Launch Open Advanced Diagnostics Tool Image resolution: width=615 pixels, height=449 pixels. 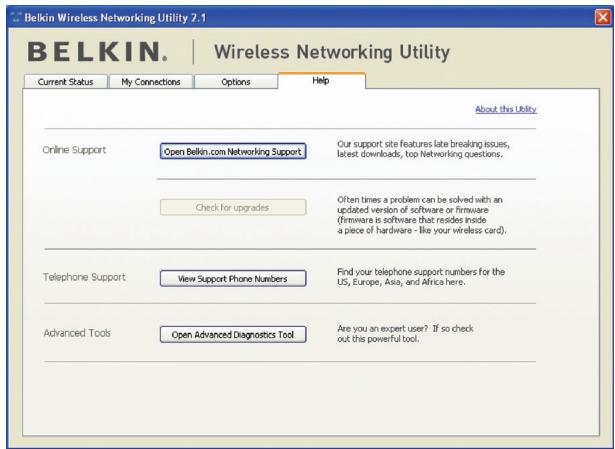233,335
